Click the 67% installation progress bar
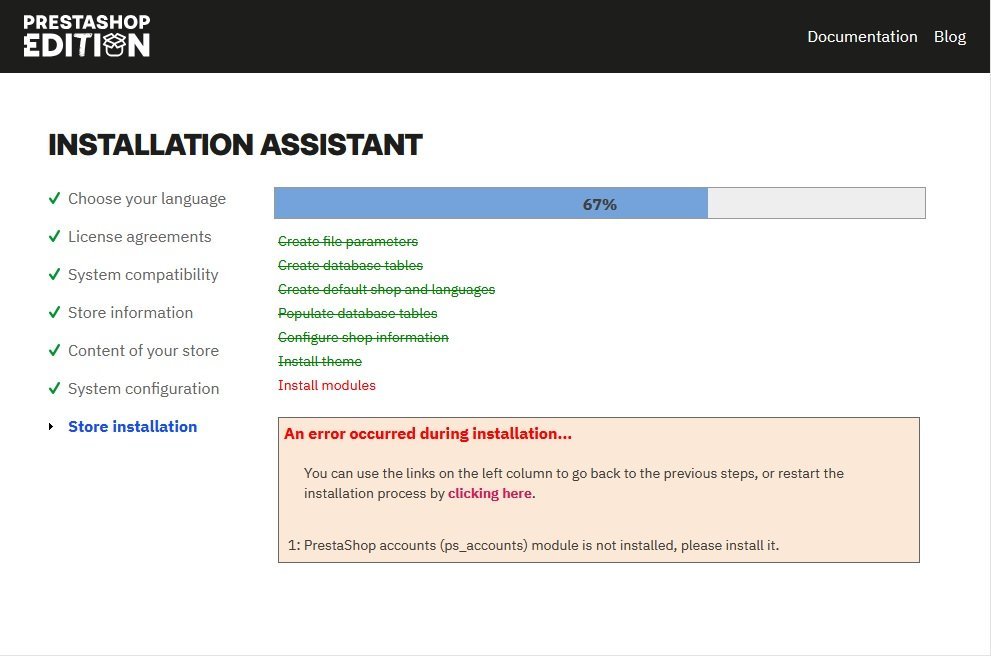Screen dimensions: 991x656 600,203
